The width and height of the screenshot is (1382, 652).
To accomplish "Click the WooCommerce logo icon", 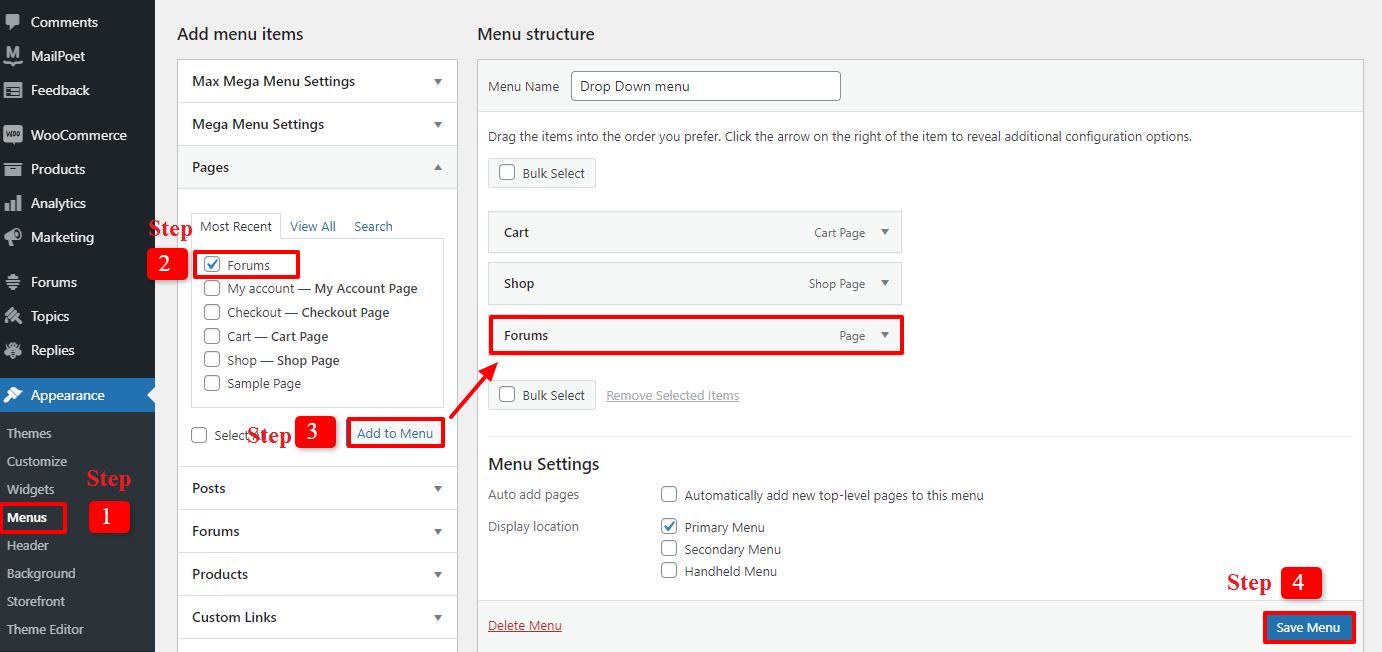I will tap(13, 135).
